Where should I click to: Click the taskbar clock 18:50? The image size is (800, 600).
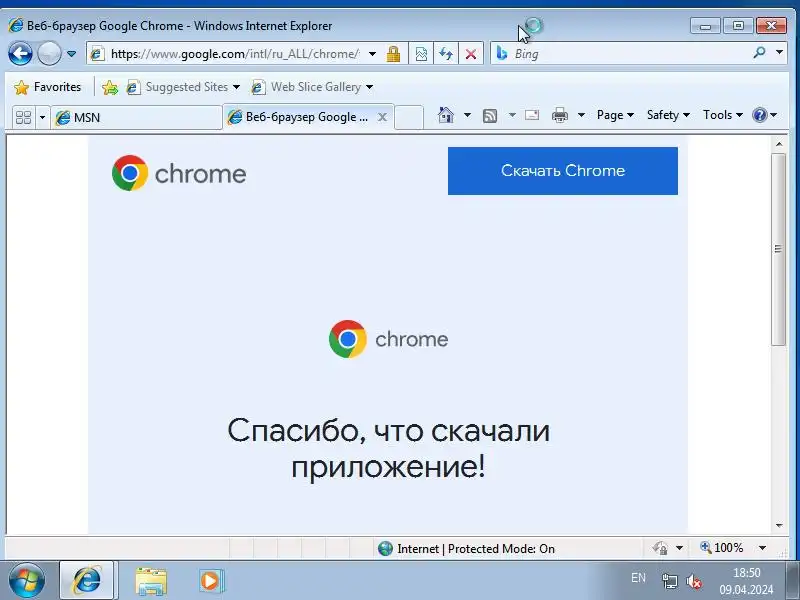pyautogui.click(x=746, y=573)
